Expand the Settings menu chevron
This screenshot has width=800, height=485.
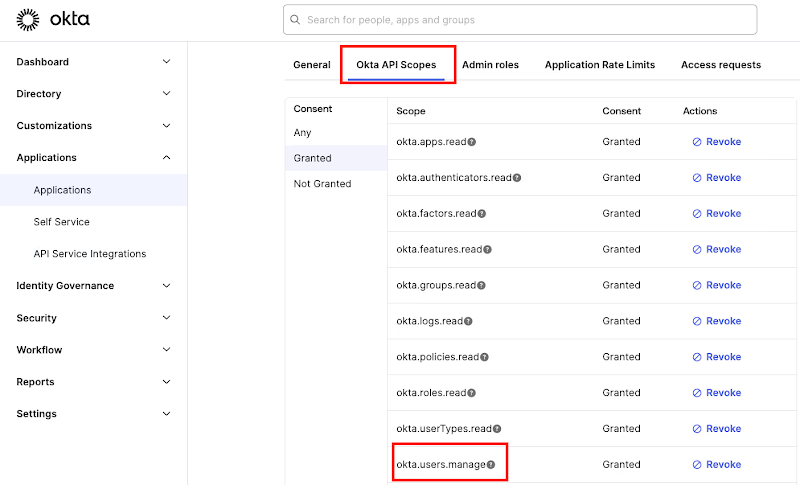pyautogui.click(x=166, y=414)
